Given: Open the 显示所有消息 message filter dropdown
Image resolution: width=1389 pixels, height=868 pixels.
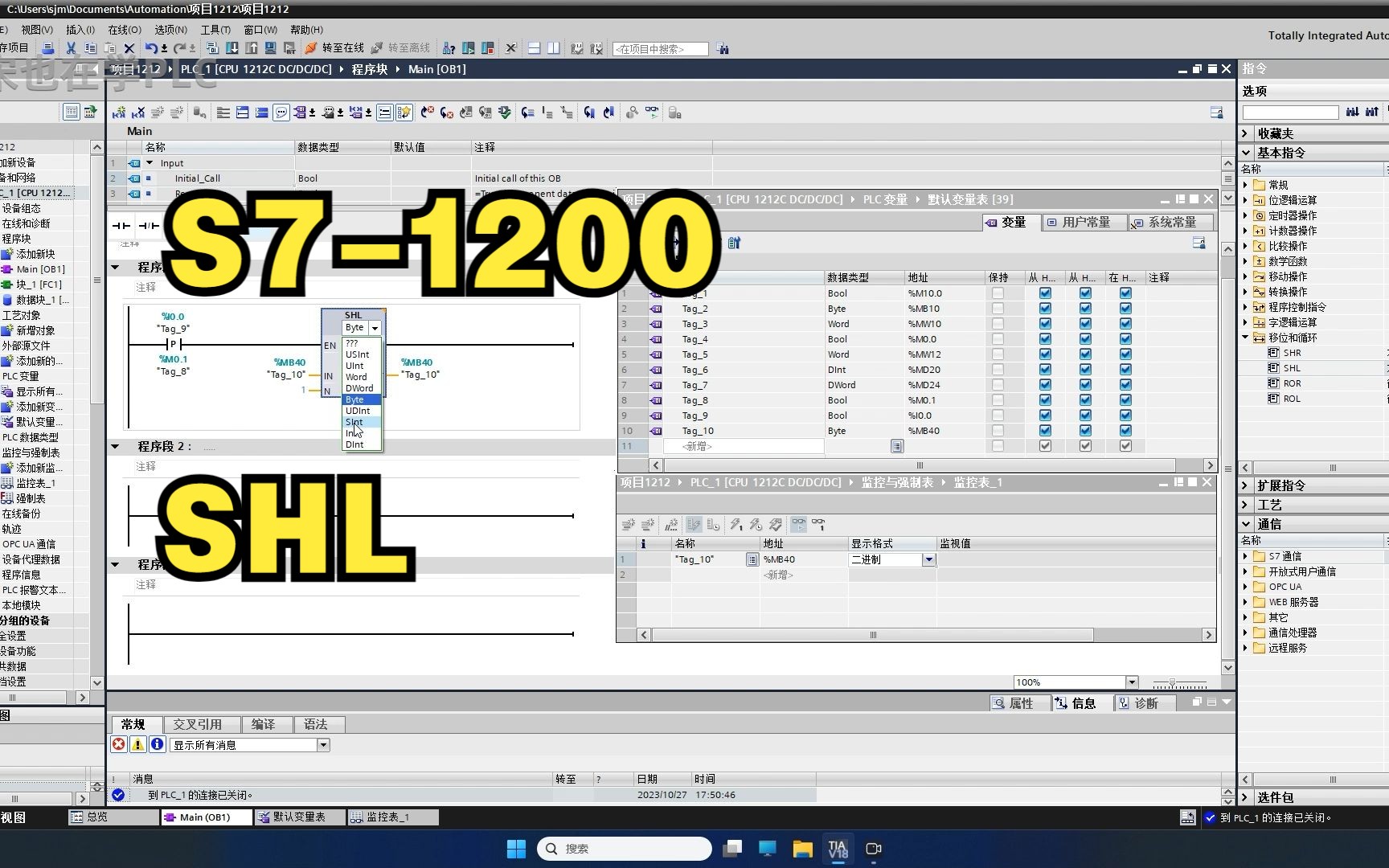Looking at the screenshot, I should 323,745.
